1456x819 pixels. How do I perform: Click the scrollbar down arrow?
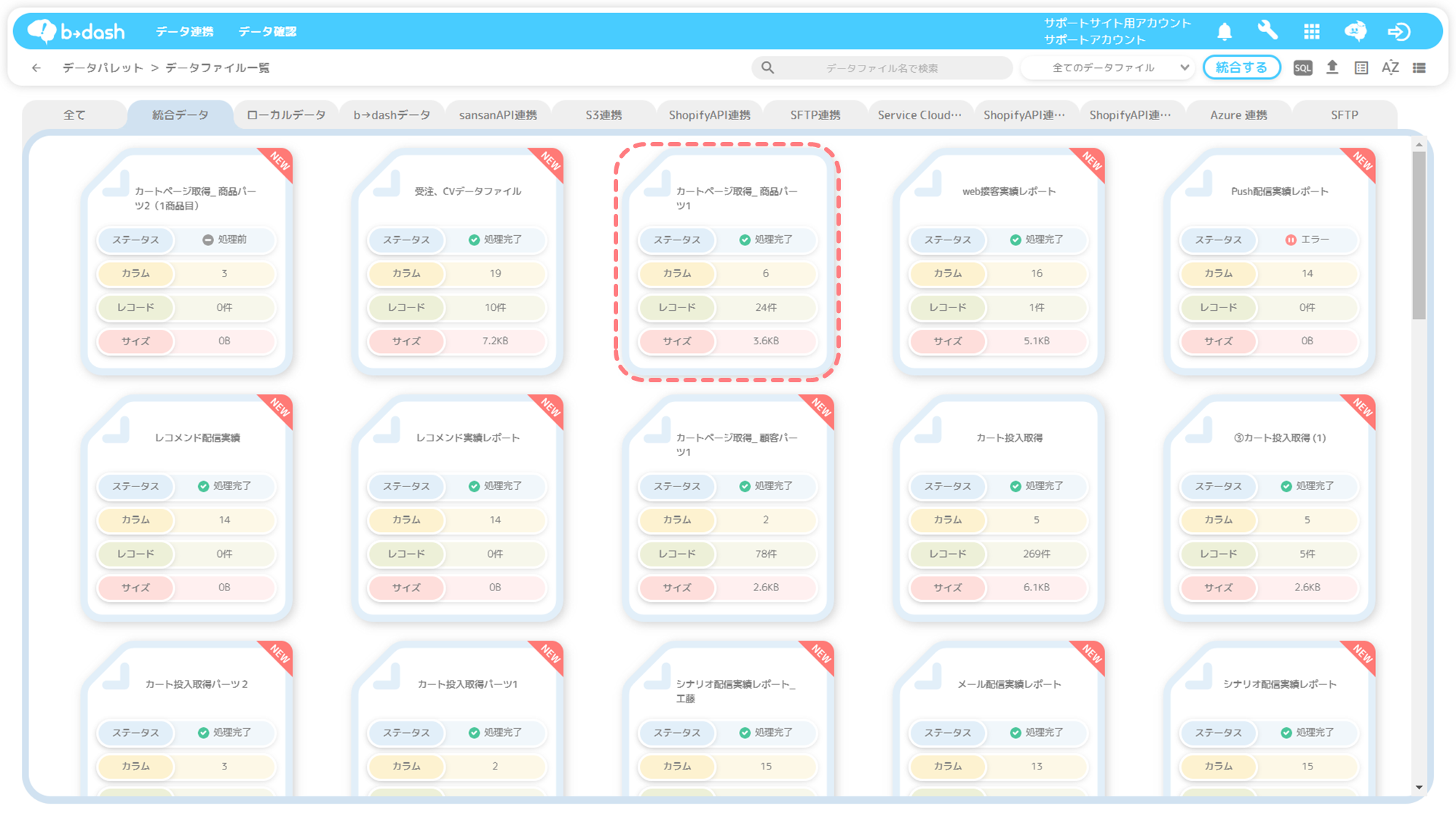[x=1419, y=787]
